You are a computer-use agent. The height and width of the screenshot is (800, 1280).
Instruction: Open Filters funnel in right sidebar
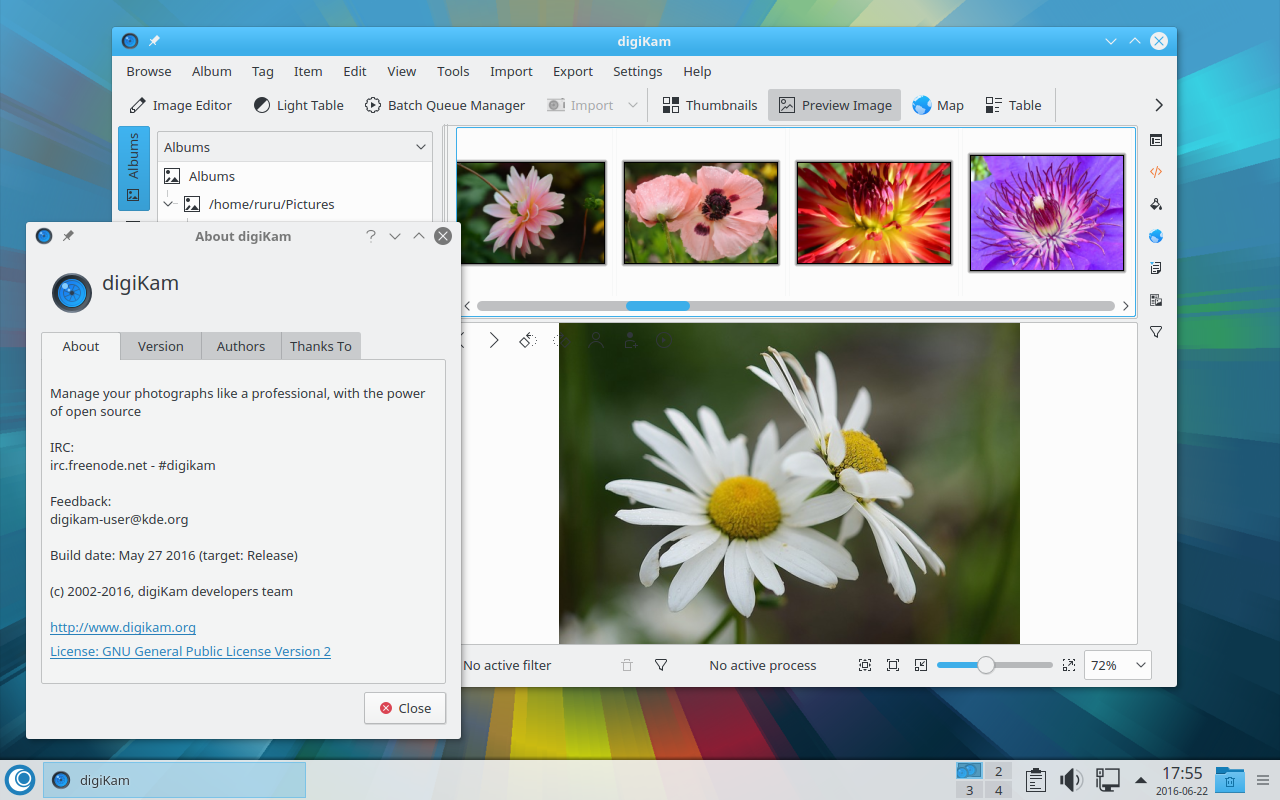(1156, 332)
